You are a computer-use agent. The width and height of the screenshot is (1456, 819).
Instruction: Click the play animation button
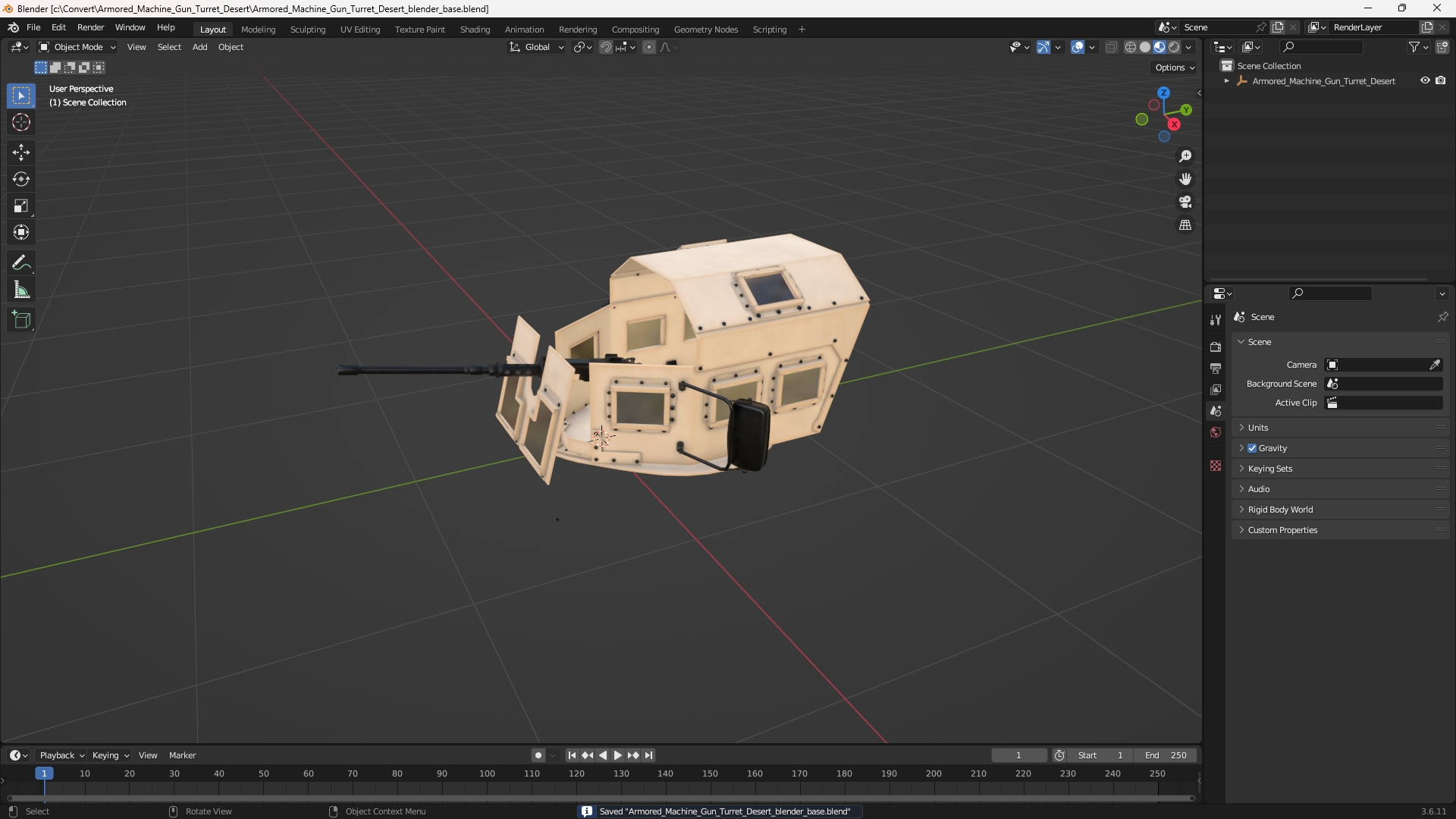[617, 755]
